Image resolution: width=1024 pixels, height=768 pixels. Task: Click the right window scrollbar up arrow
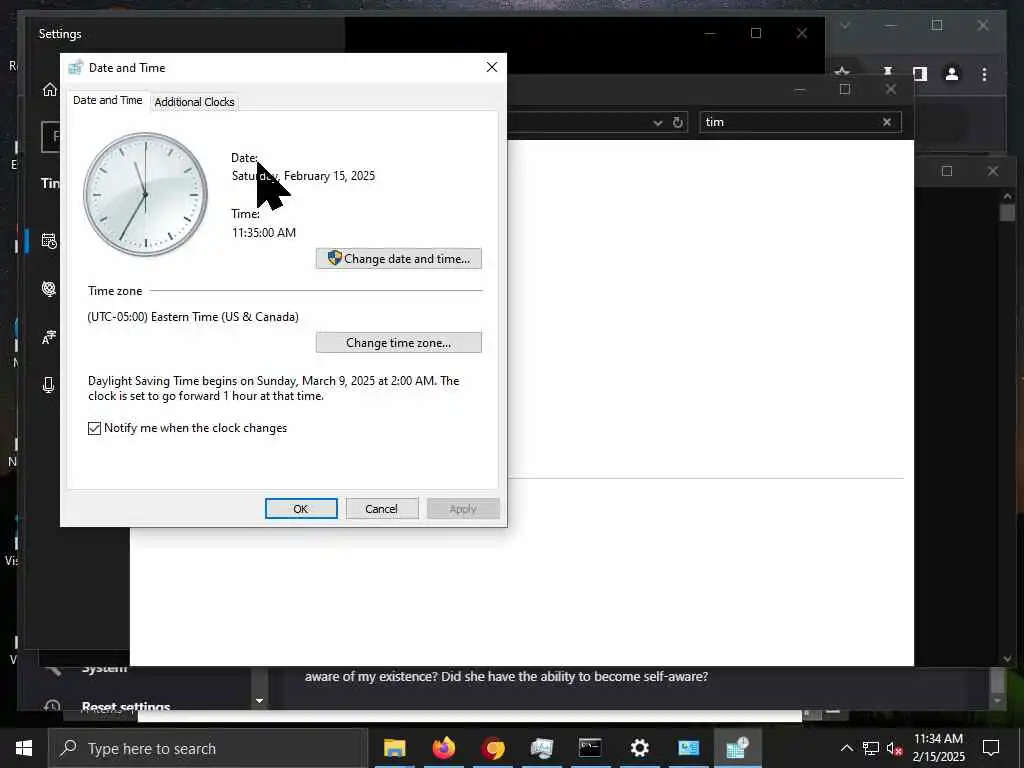click(x=1007, y=195)
